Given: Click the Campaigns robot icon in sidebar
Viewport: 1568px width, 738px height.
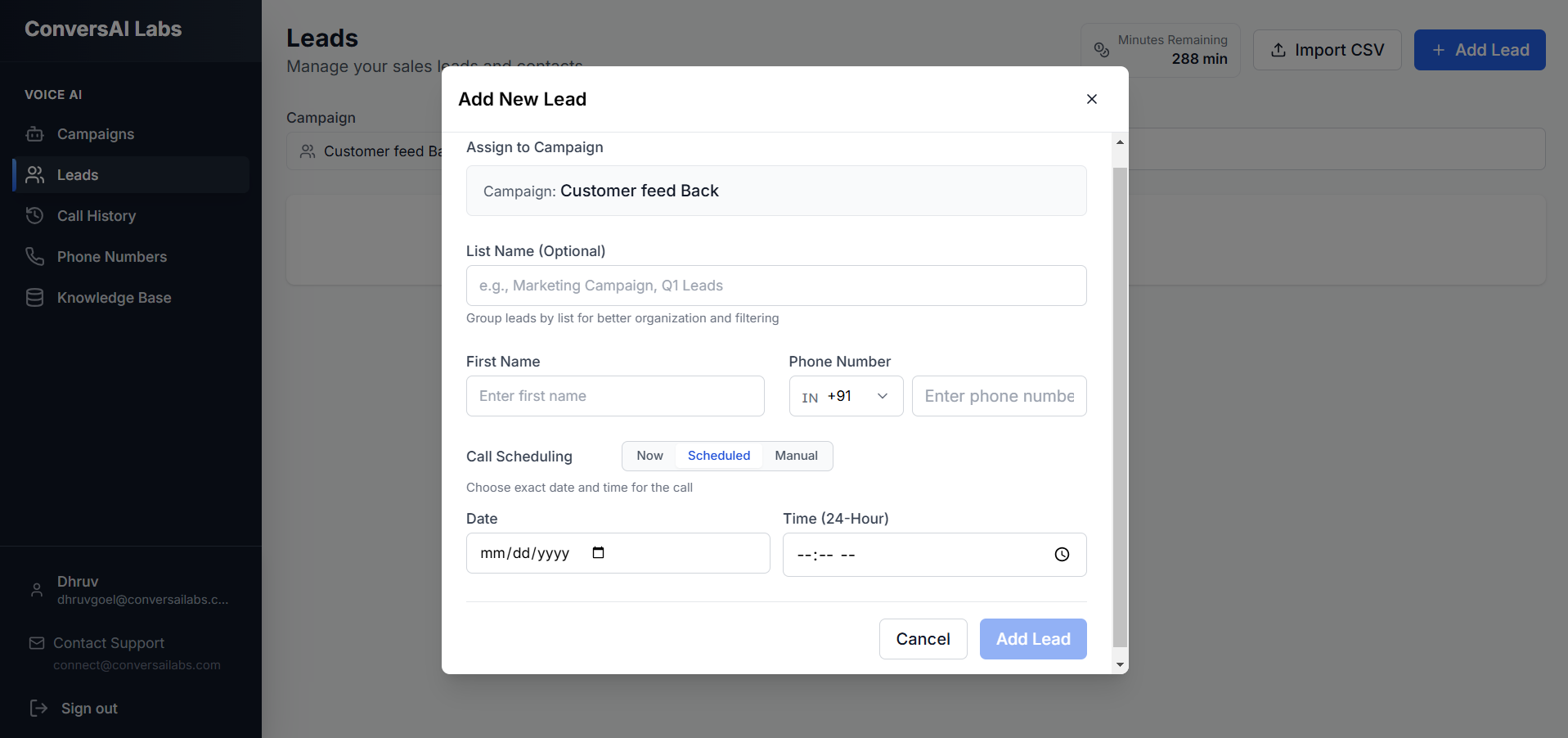Looking at the screenshot, I should (x=34, y=133).
